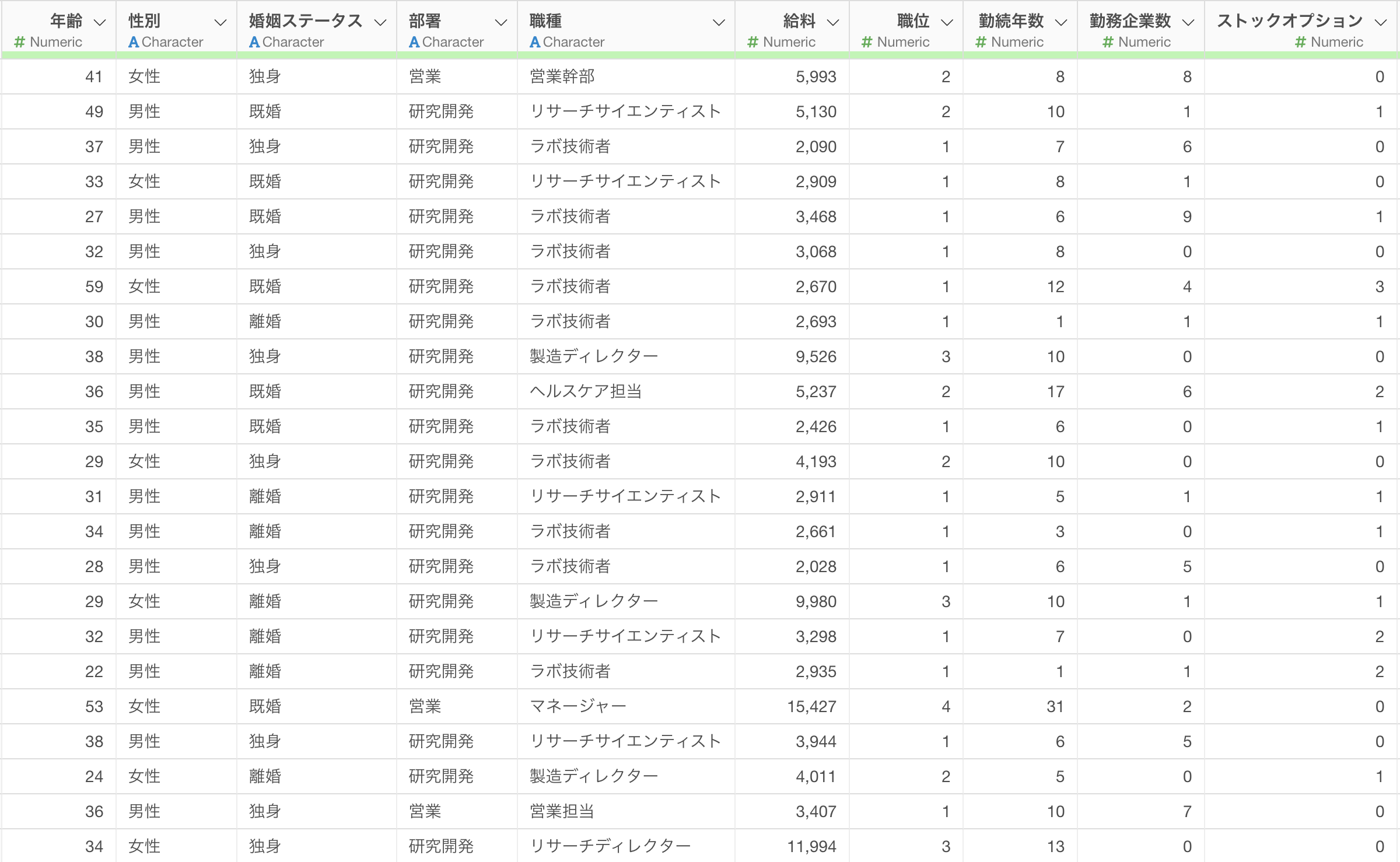Click the Numeric type icon under 勤続年数
The height and width of the screenshot is (862, 1400).
tap(981, 42)
